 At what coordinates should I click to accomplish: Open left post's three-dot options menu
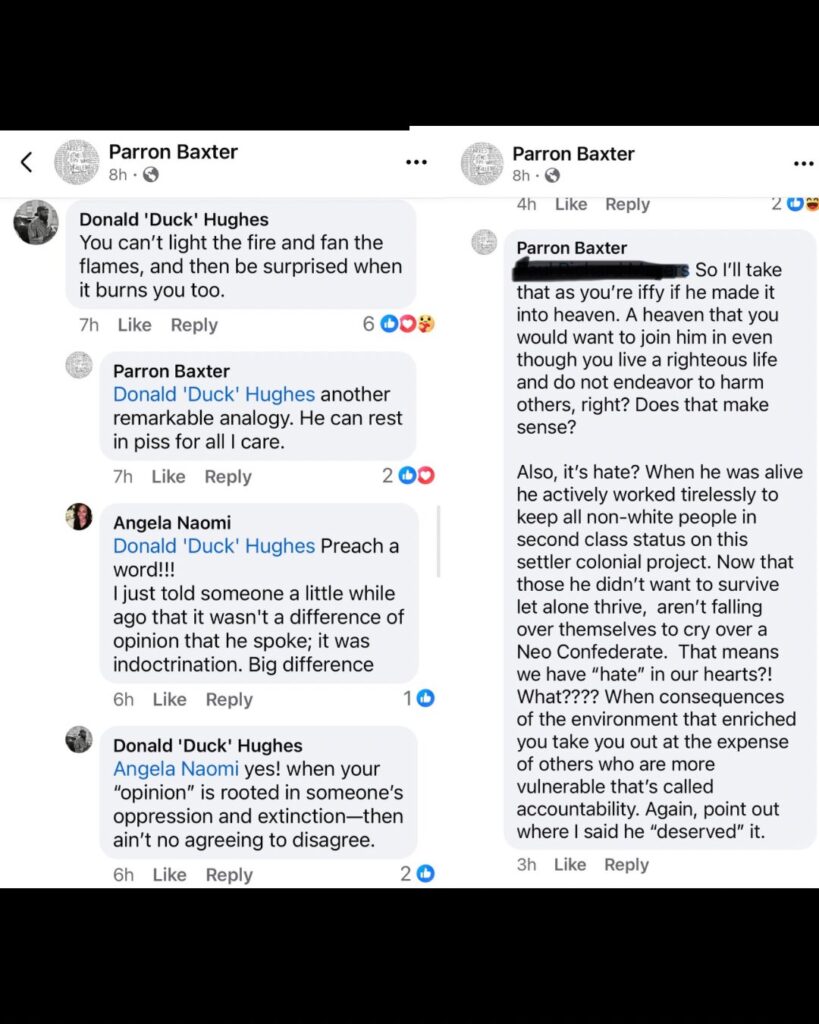point(416,162)
